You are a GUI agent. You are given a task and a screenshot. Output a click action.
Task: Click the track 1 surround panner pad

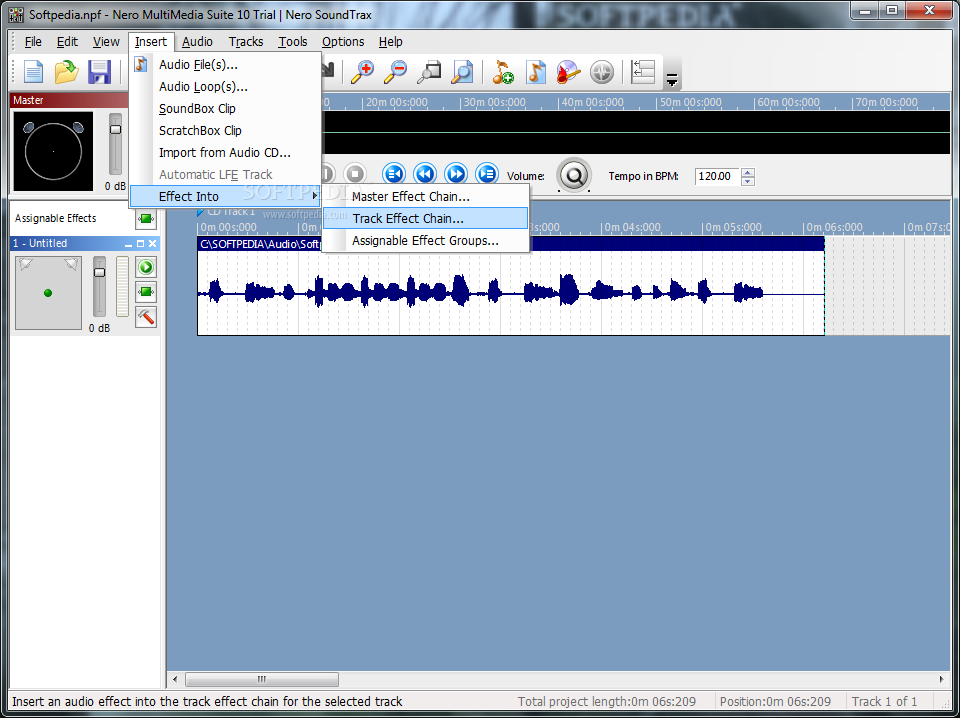[x=48, y=293]
